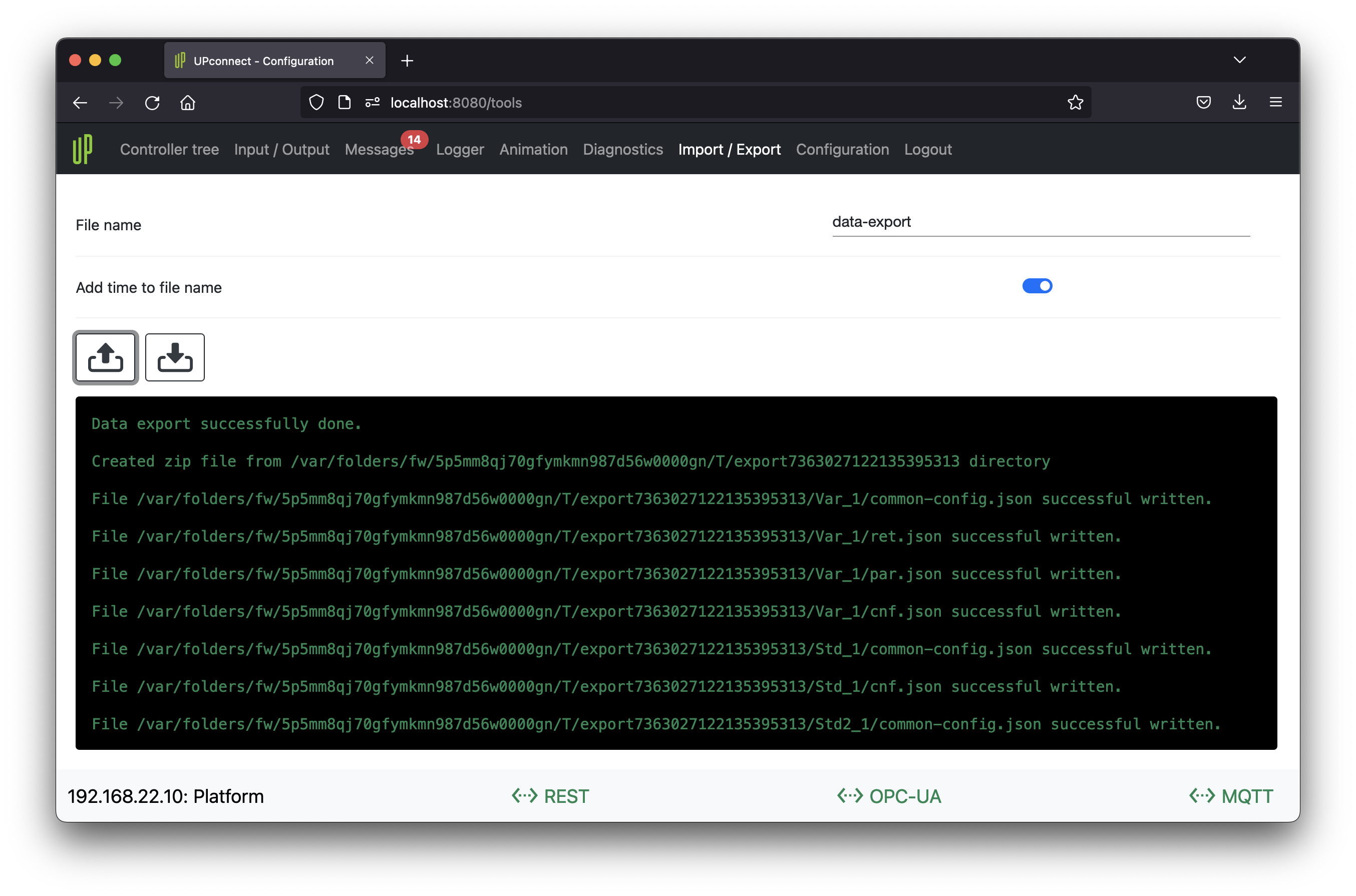The width and height of the screenshot is (1356, 896).
Task: Open the Controller tree page
Action: pyautogui.click(x=169, y=150)
